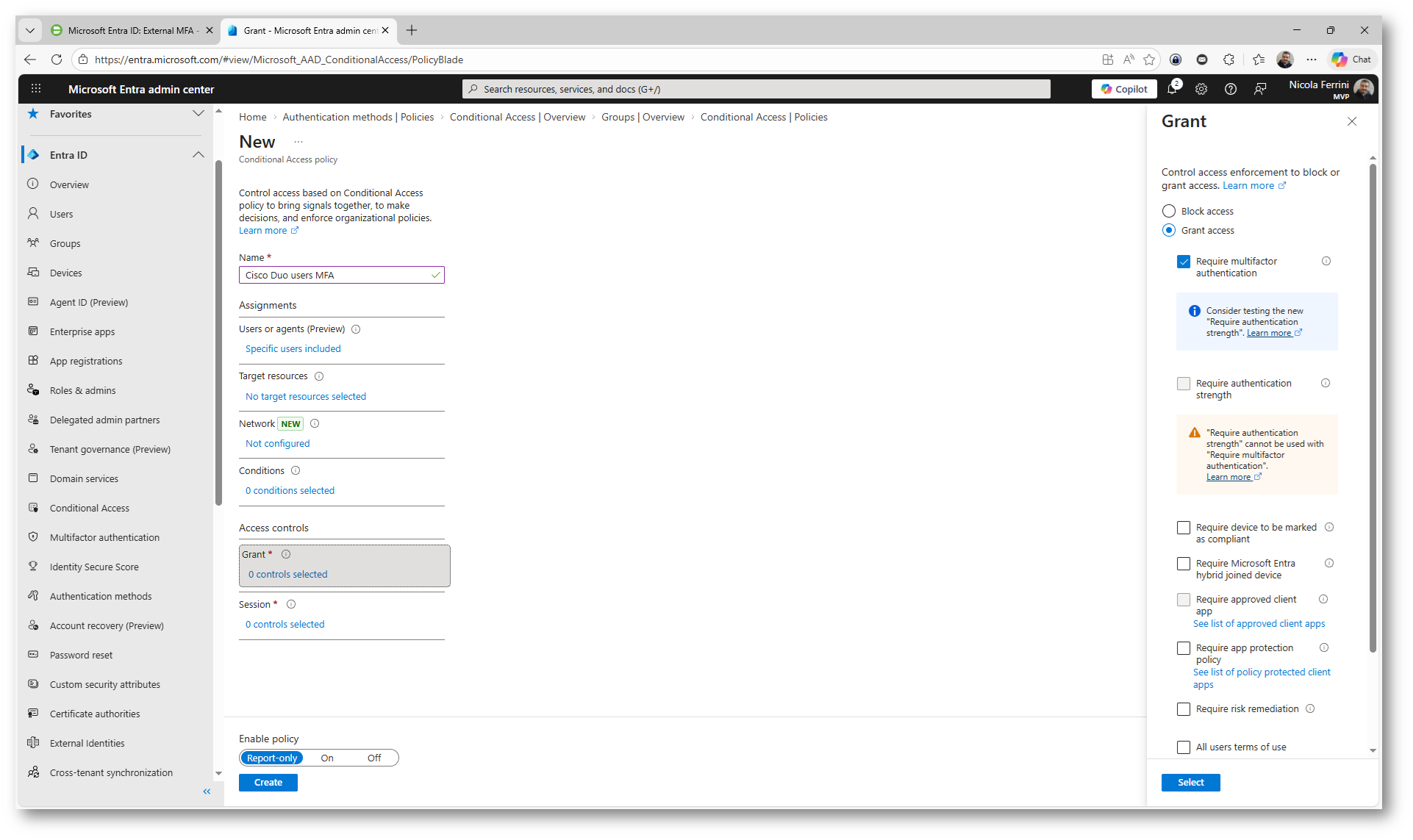Select the Block access radio button

coord(1169,211)
